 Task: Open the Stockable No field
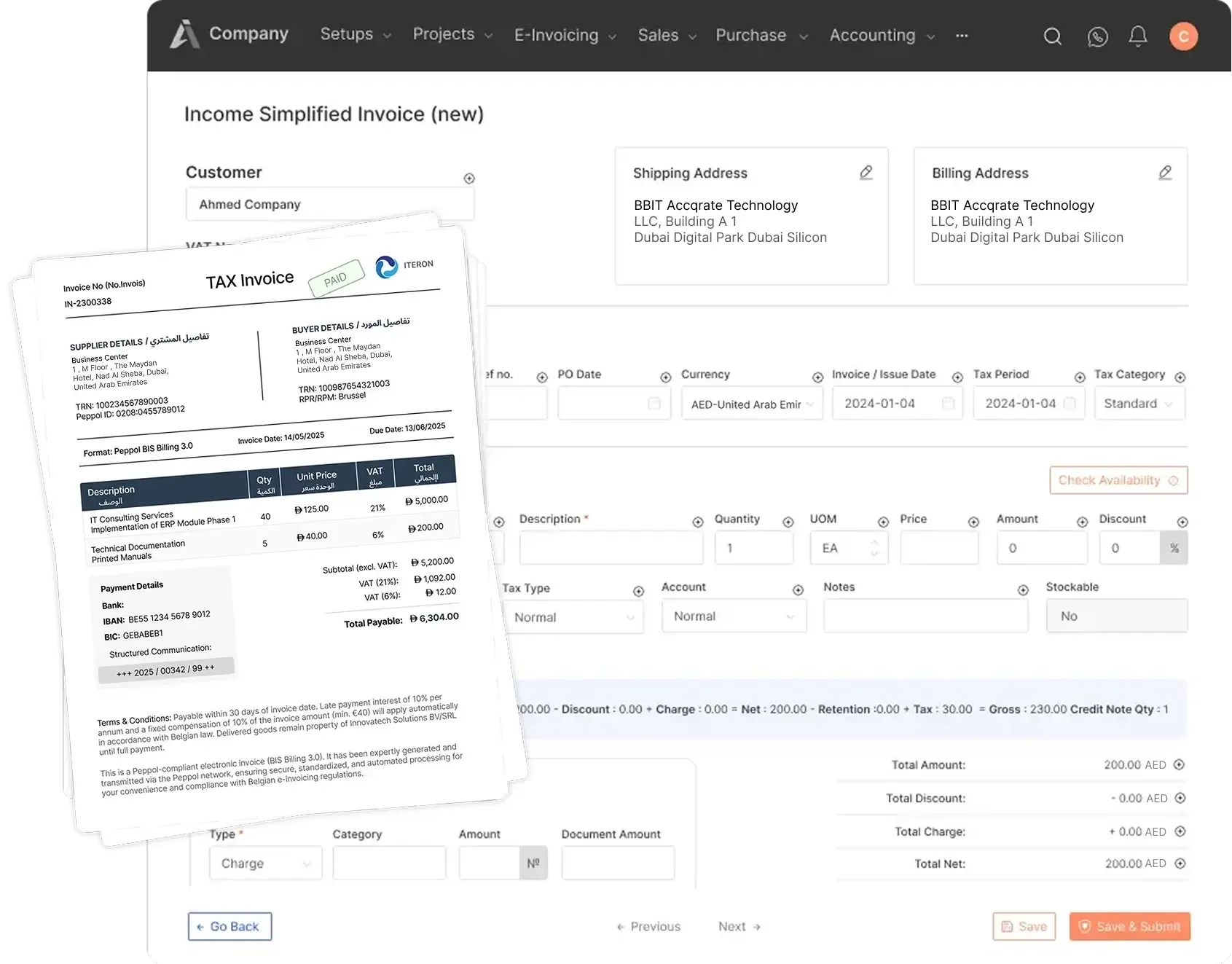[x=1117, y=616]
